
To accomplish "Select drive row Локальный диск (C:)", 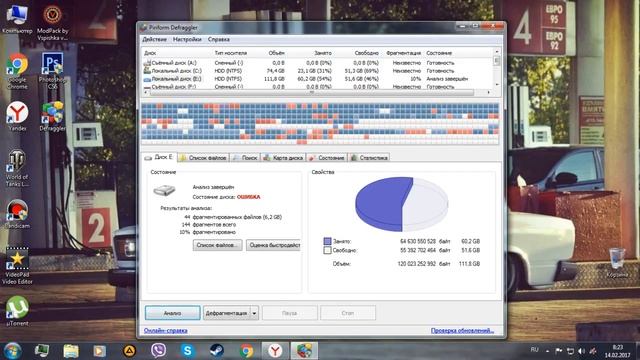I will click(318, 71).
